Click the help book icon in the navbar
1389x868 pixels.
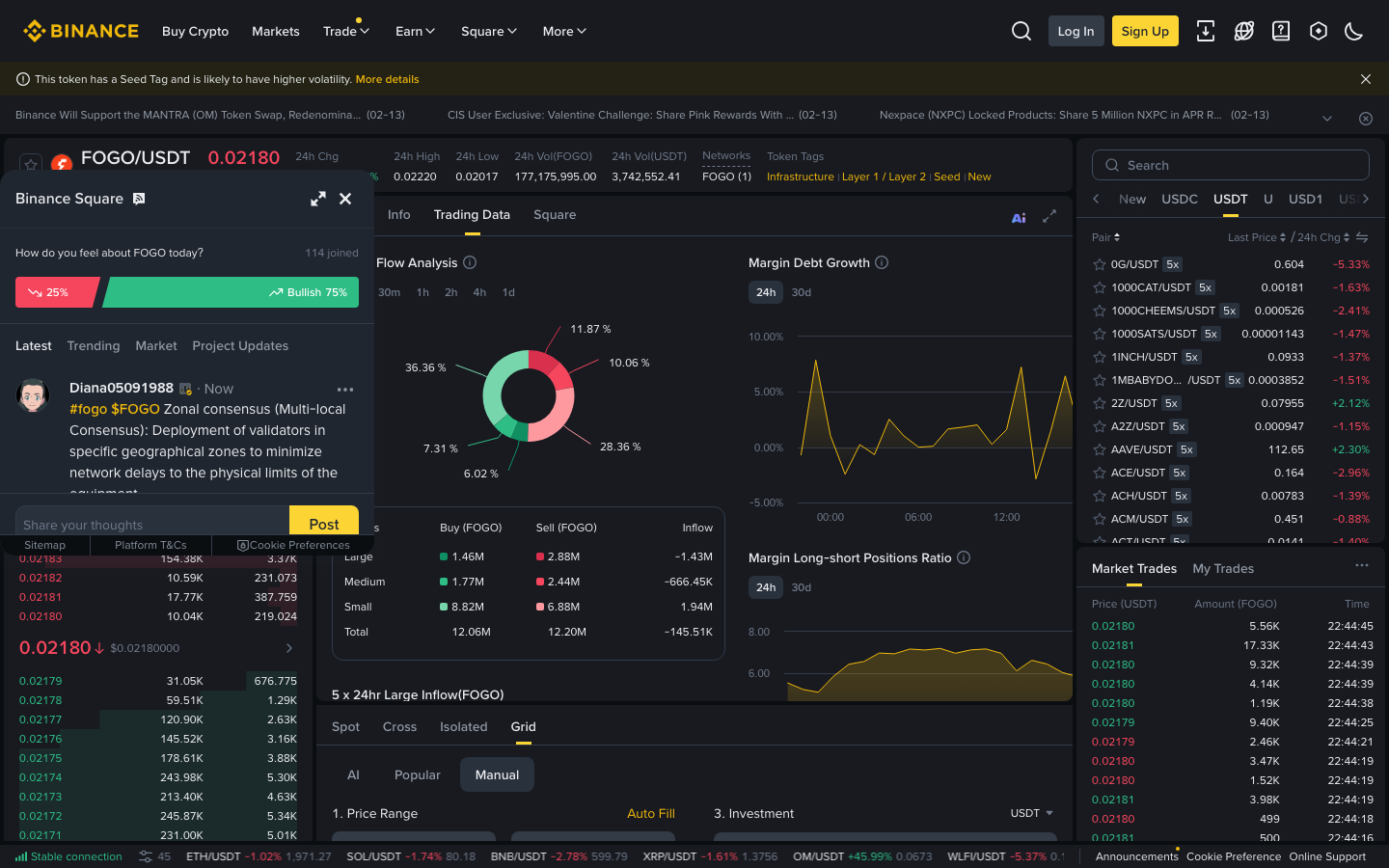1281,31
